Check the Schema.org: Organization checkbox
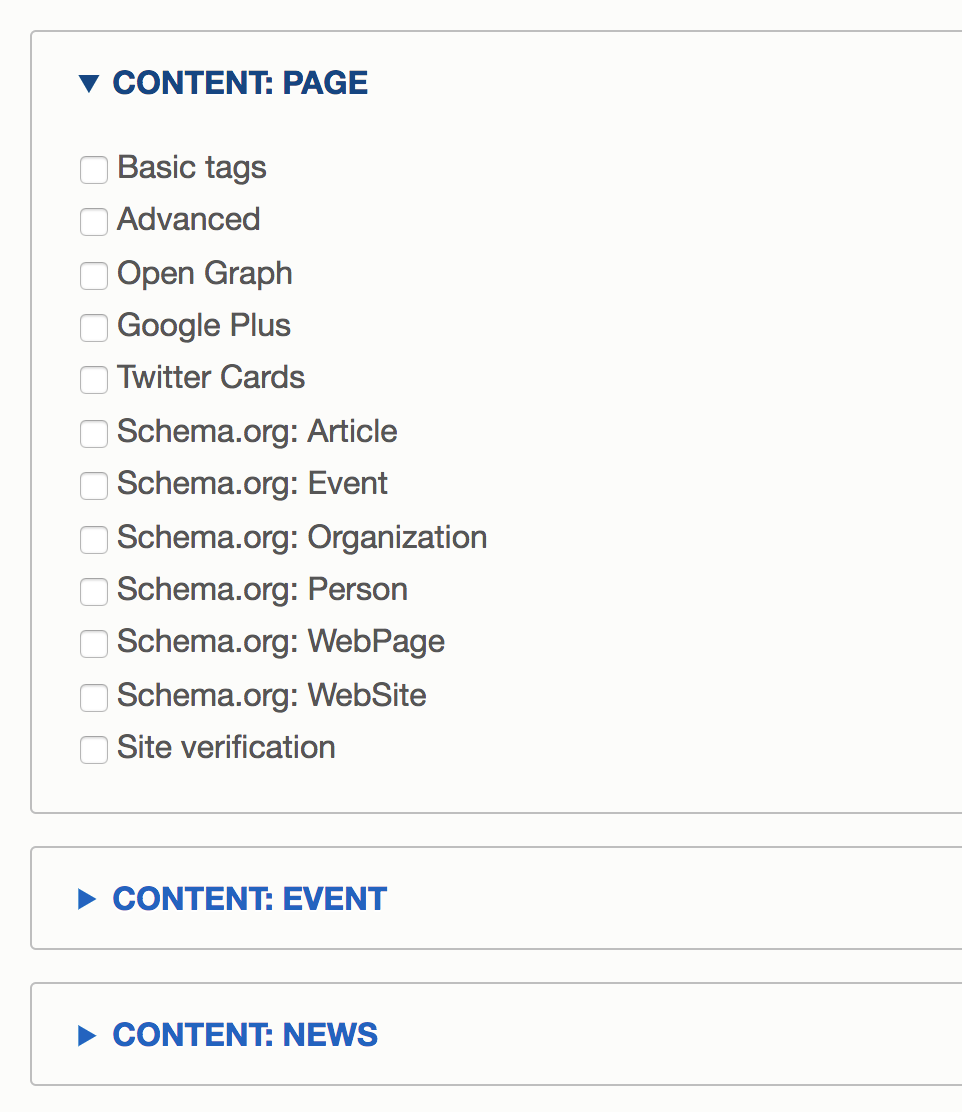 (94, 540)
